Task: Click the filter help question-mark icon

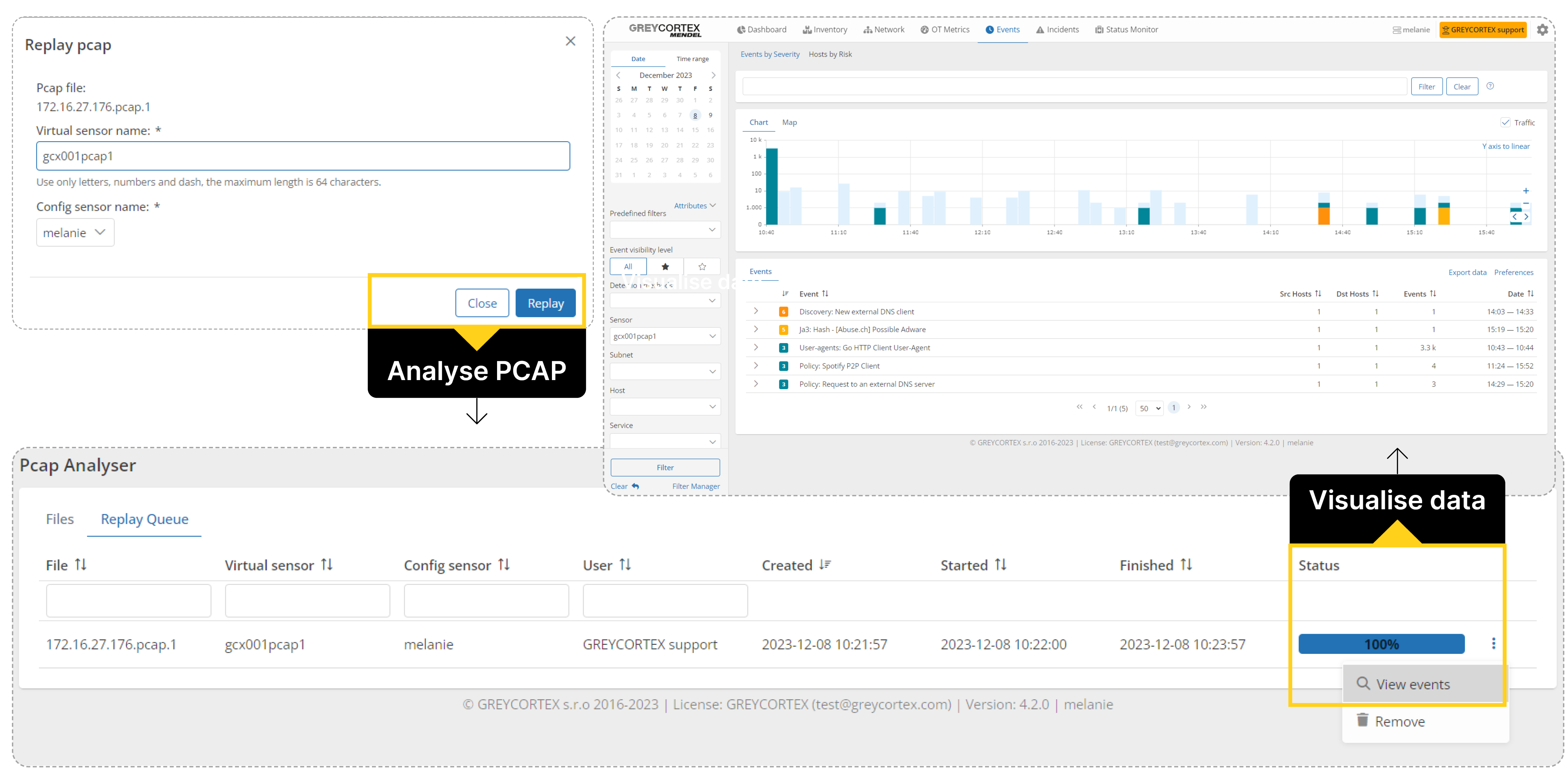Action: click(x=1490, y=86)
